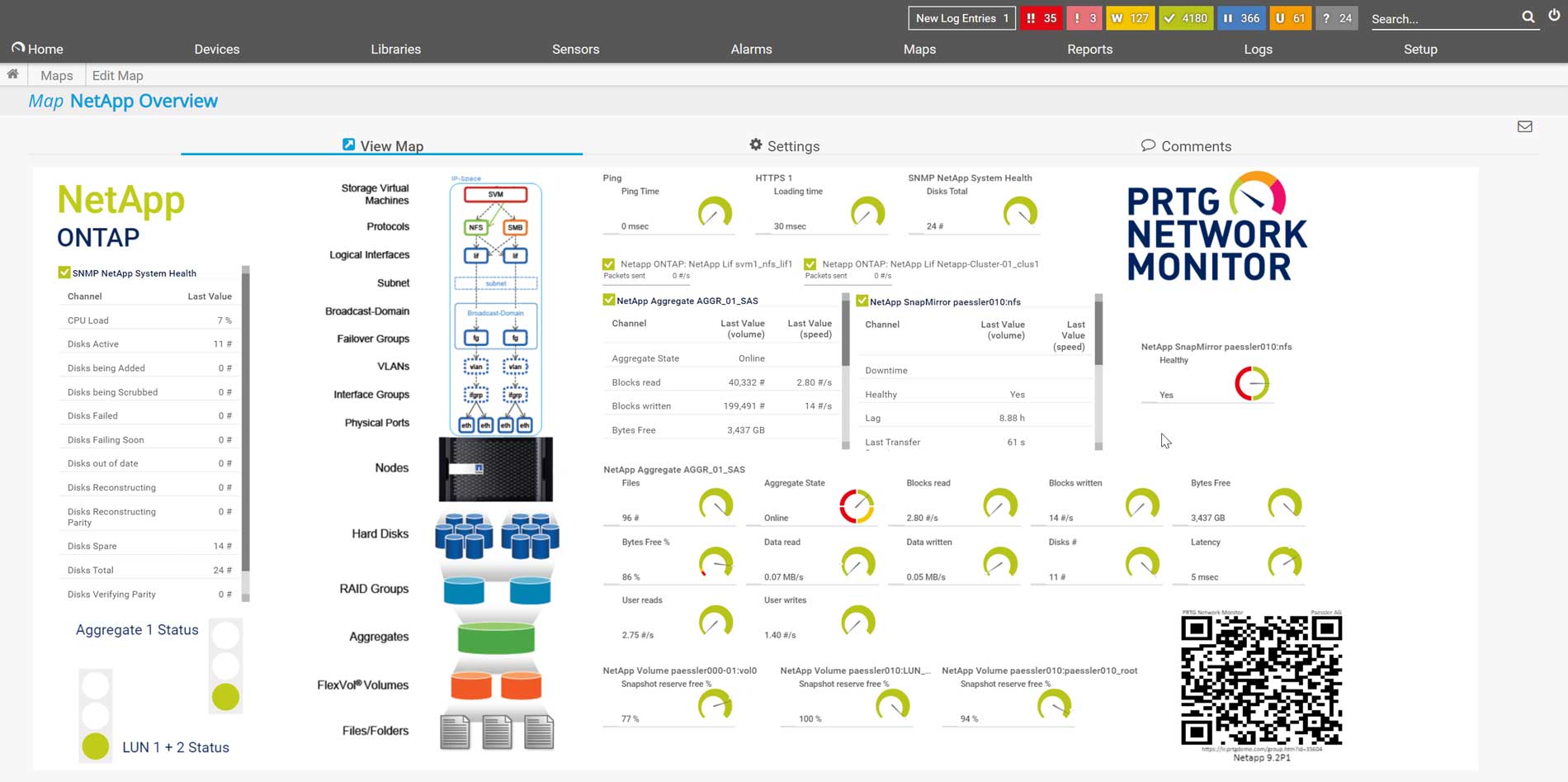
Task: Open the Devices menu
Action: point(217,49)
